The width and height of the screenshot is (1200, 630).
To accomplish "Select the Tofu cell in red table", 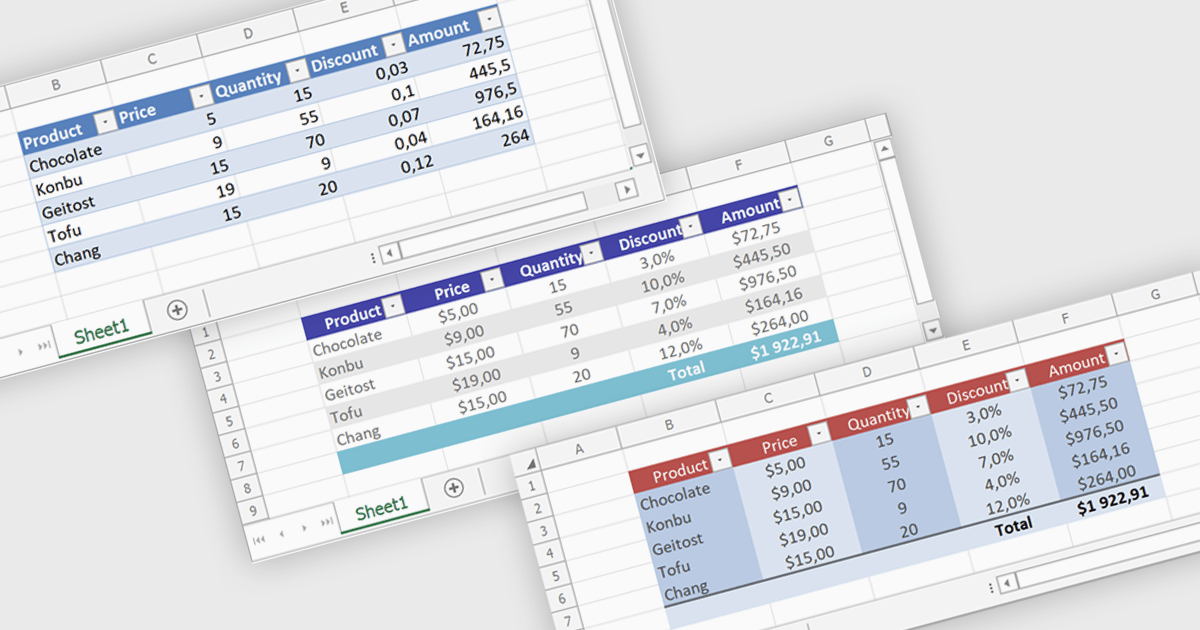I will point(673,569).
